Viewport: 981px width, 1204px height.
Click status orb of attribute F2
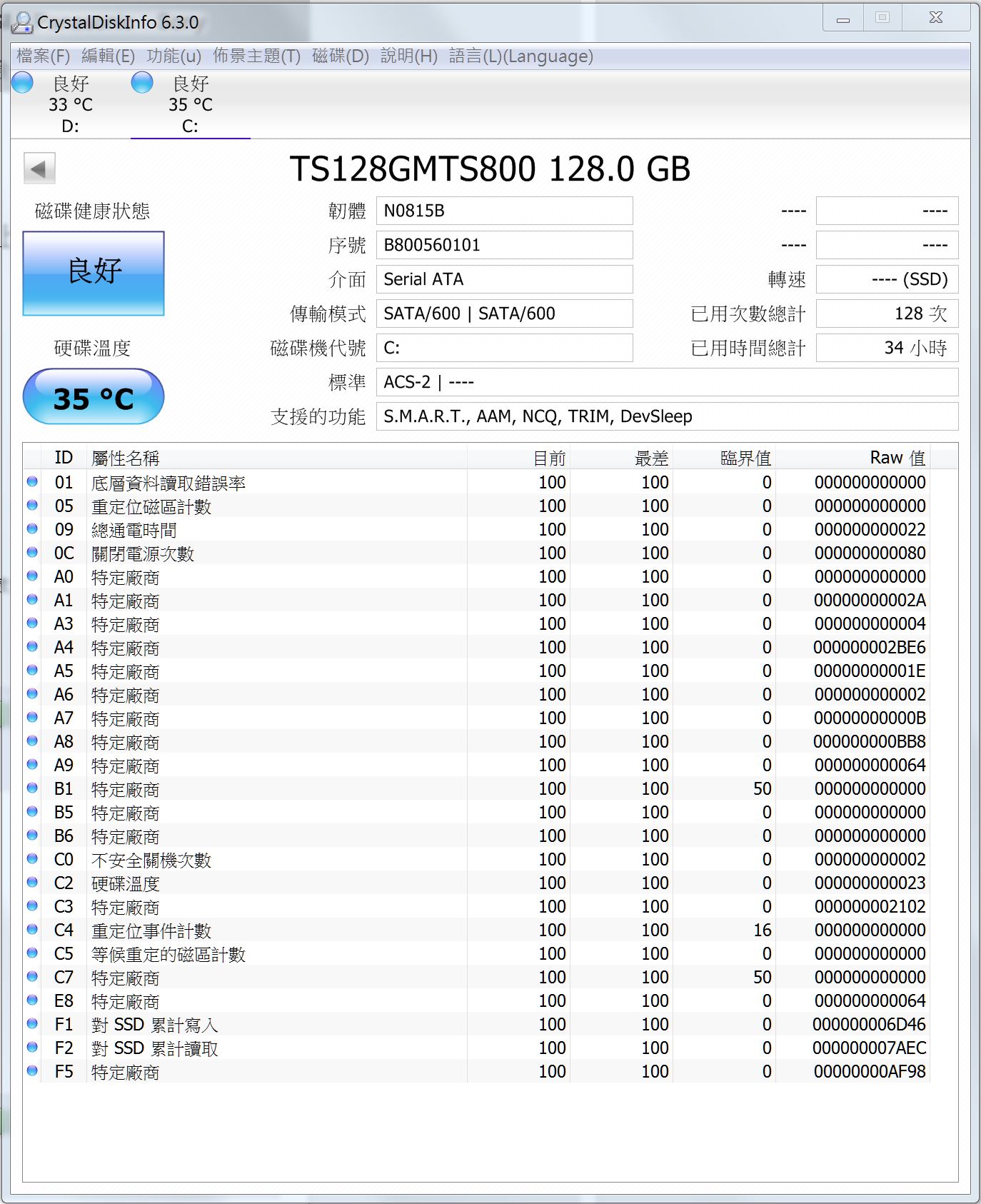click(32, 1048)
